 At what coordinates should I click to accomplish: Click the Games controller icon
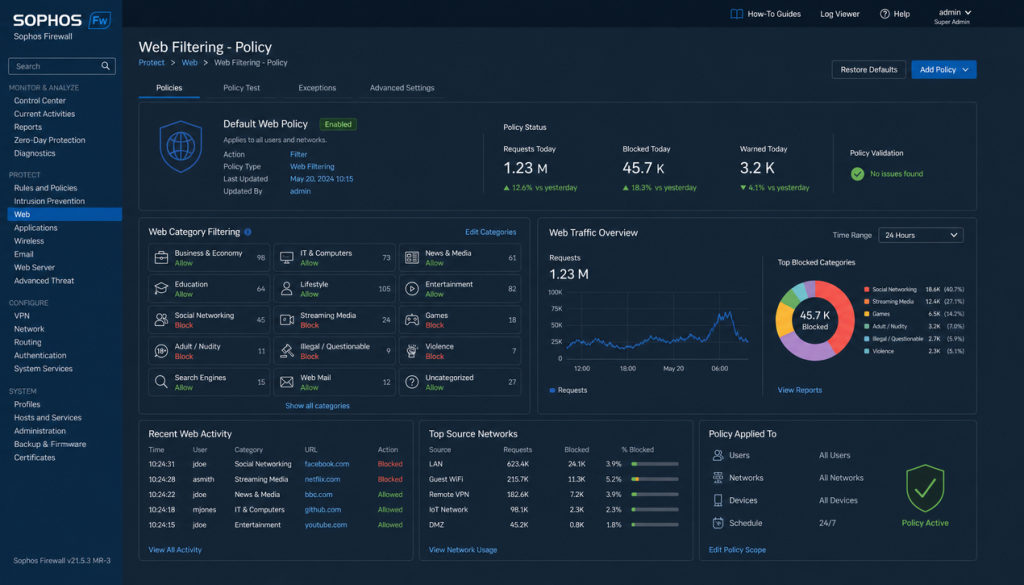click(411, 320)
